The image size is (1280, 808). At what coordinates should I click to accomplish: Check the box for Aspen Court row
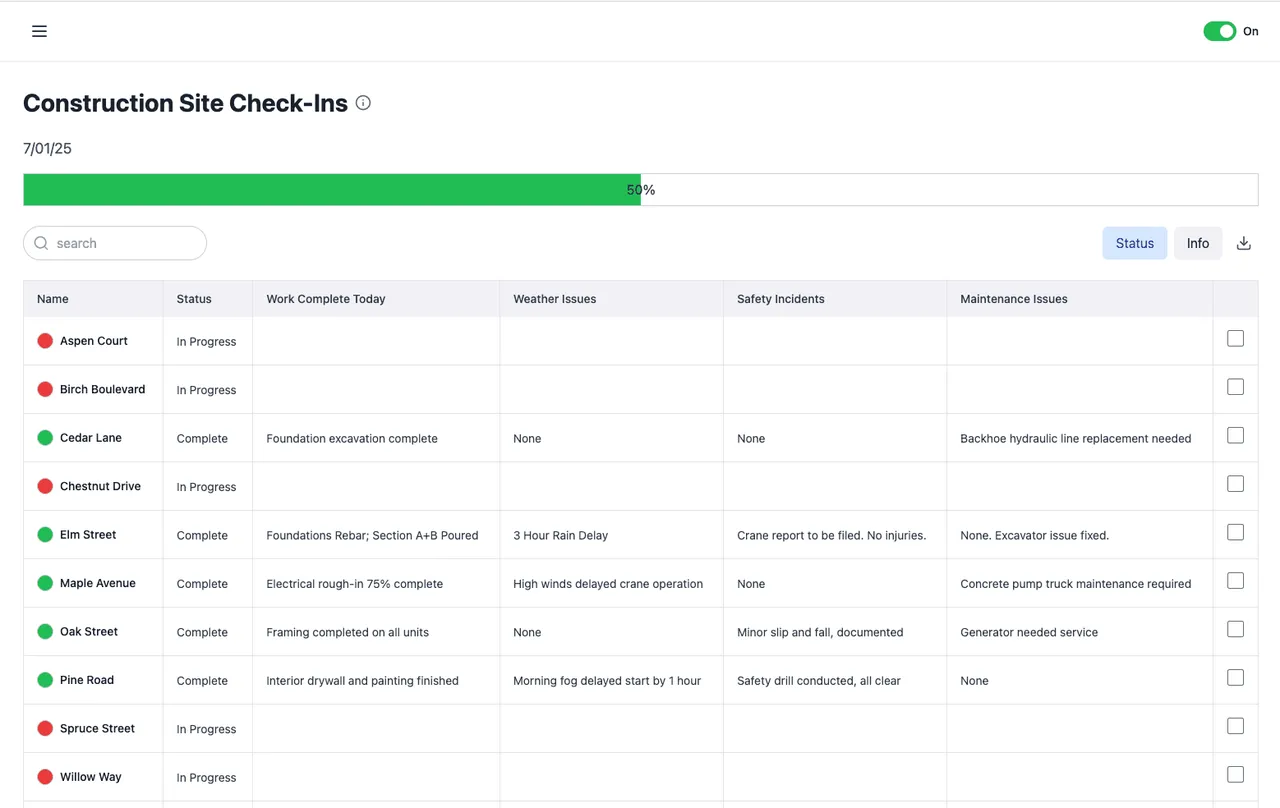click(1236, 339)
